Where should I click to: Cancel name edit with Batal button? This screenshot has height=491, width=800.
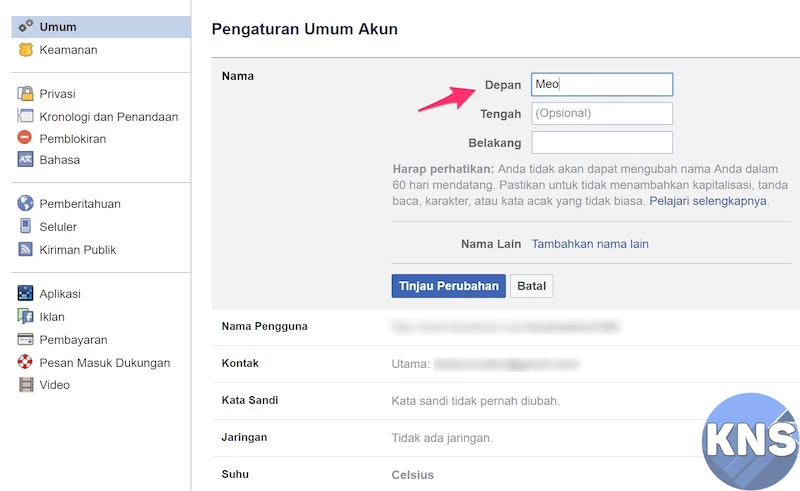(x=531, y=286)
